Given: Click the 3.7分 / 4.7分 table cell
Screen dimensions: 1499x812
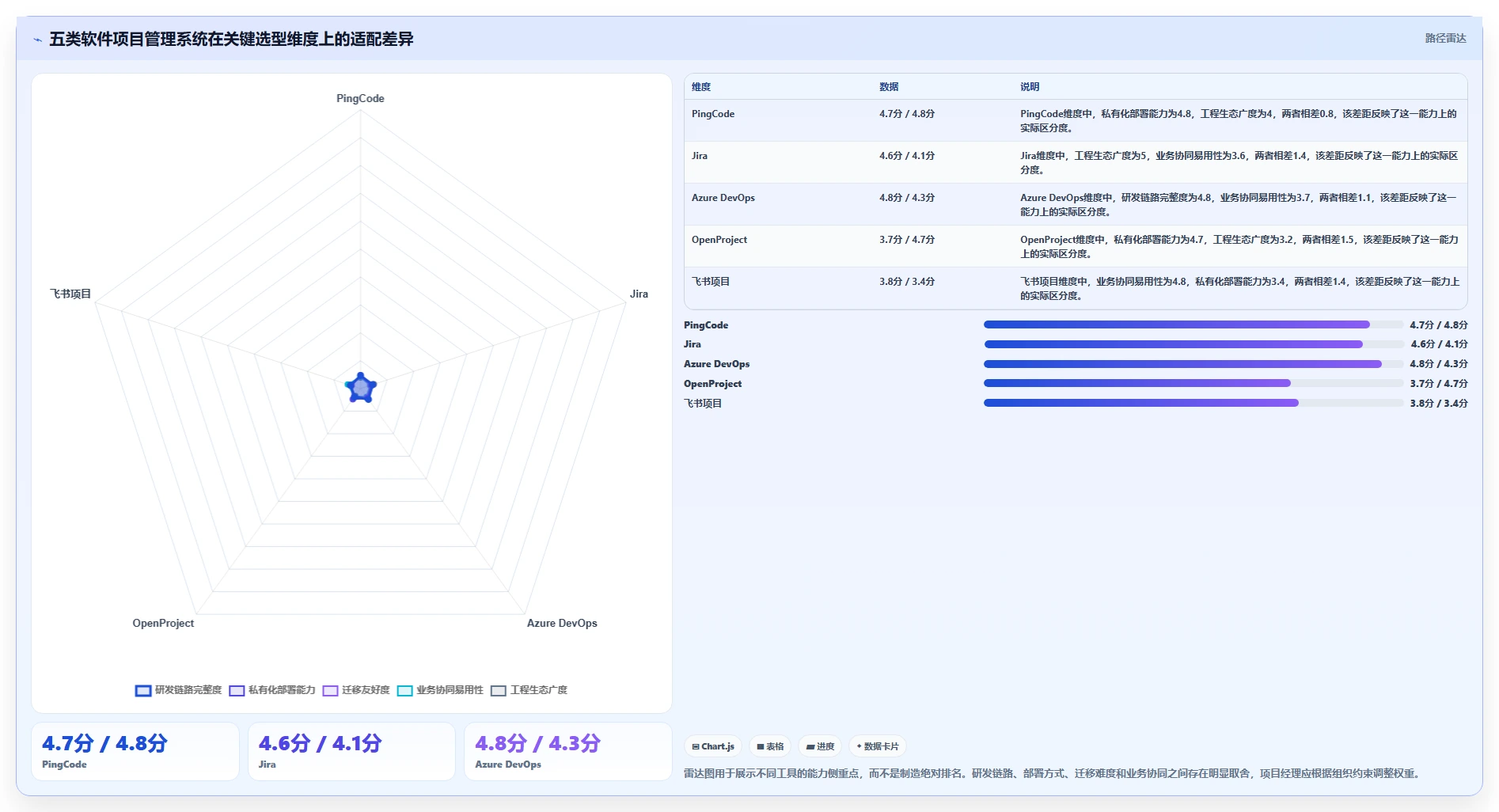Looking at the screenshot, I should click(x=907, y=240).
